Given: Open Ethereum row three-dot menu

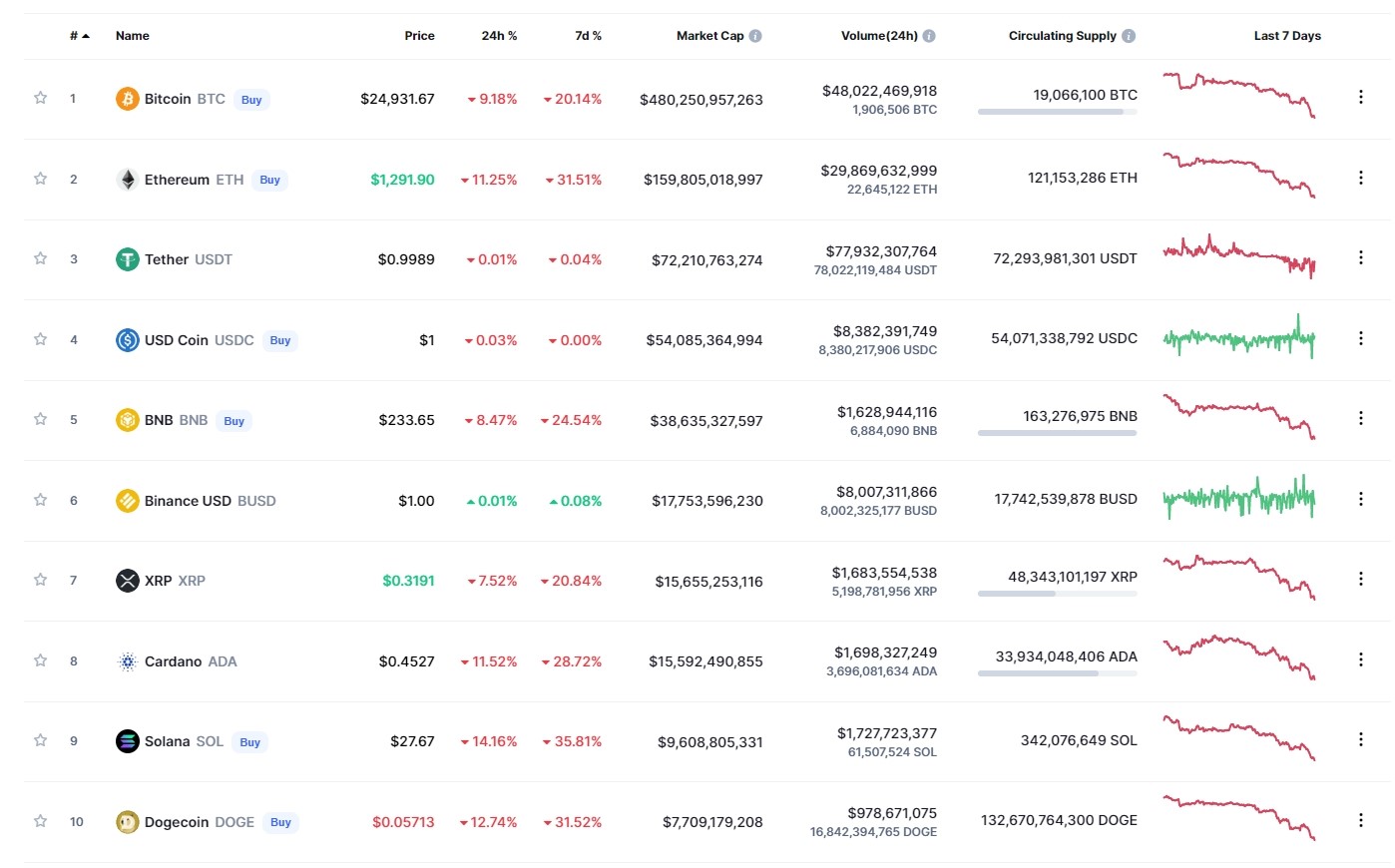Looking at the screenshot, I should [1361, 178].
